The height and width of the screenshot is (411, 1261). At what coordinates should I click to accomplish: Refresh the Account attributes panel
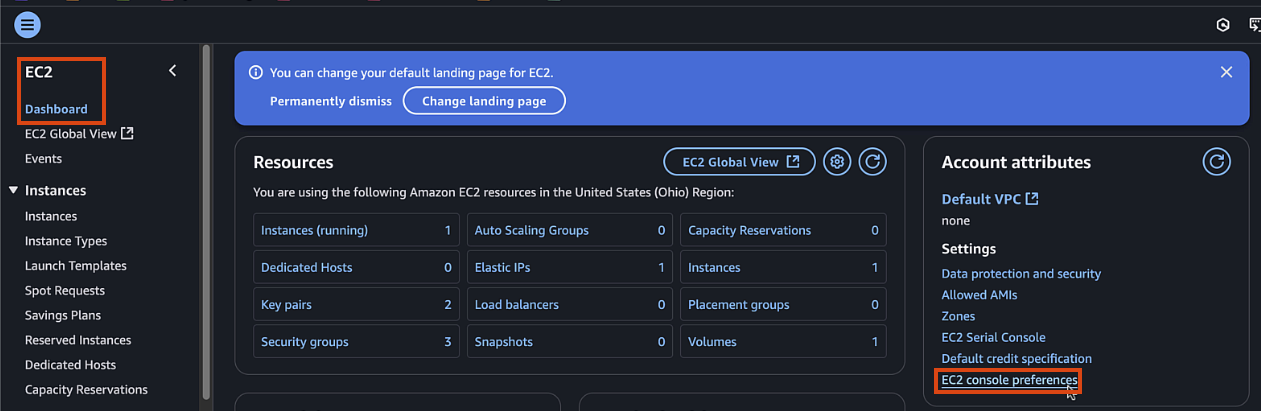click(x=1216, y=162)
